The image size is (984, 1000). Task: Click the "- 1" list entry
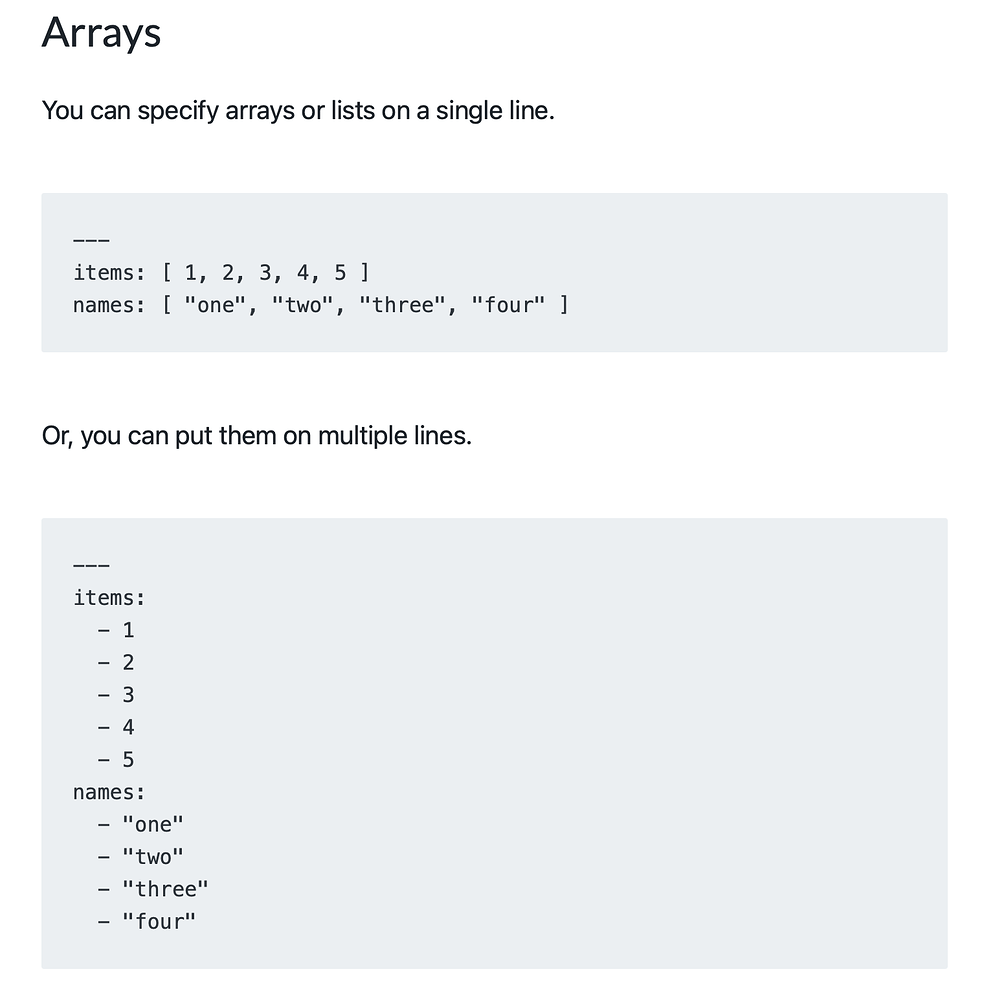tap(116, 630)
